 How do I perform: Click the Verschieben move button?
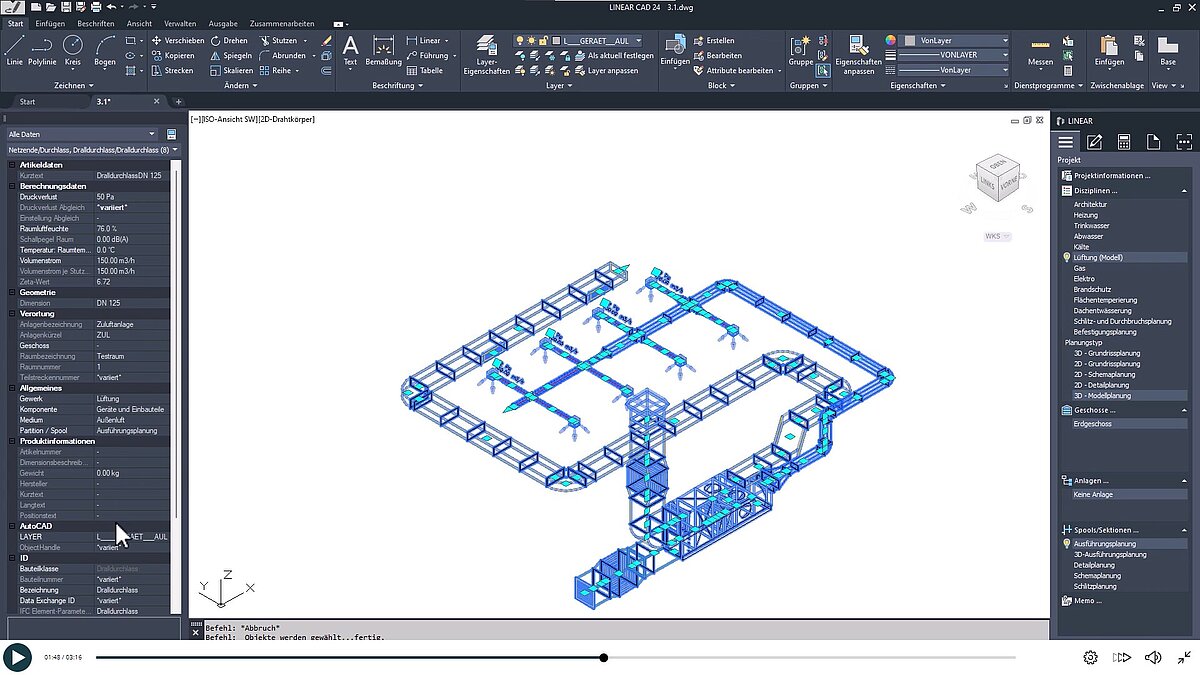click(x=177, y=41)
